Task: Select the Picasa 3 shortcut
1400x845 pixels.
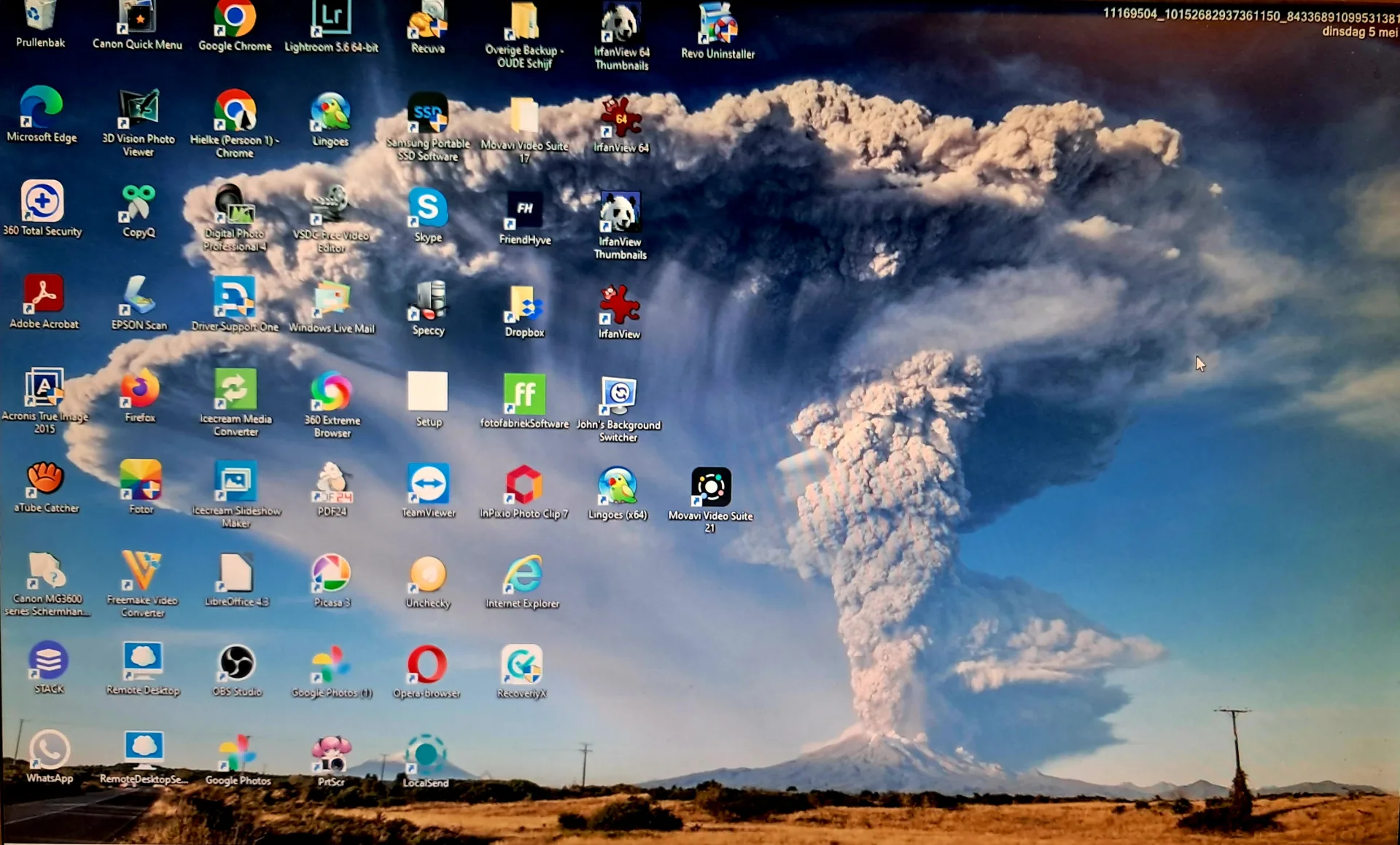Action: tap(332, 574)
